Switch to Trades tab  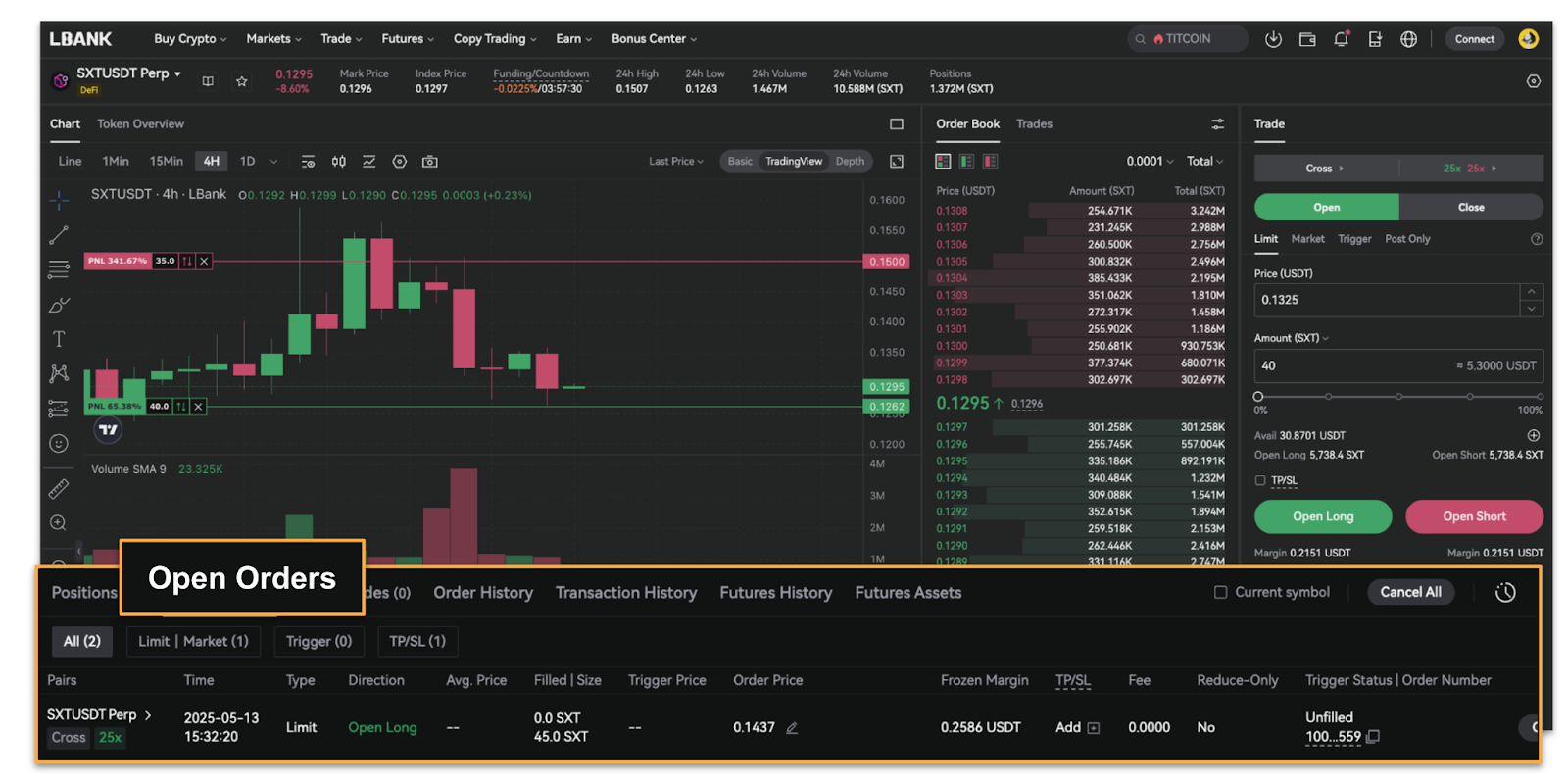click(x=1034, y=124)
